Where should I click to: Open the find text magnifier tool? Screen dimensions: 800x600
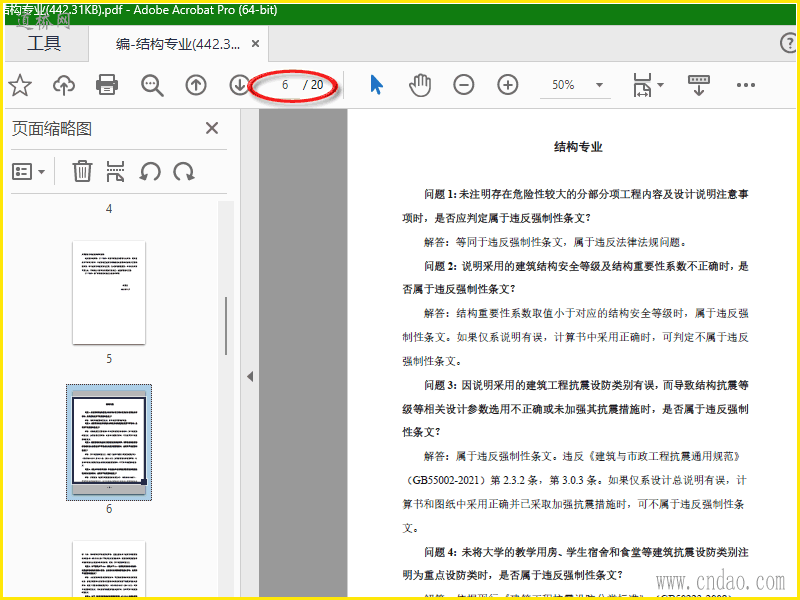[152, 85]
